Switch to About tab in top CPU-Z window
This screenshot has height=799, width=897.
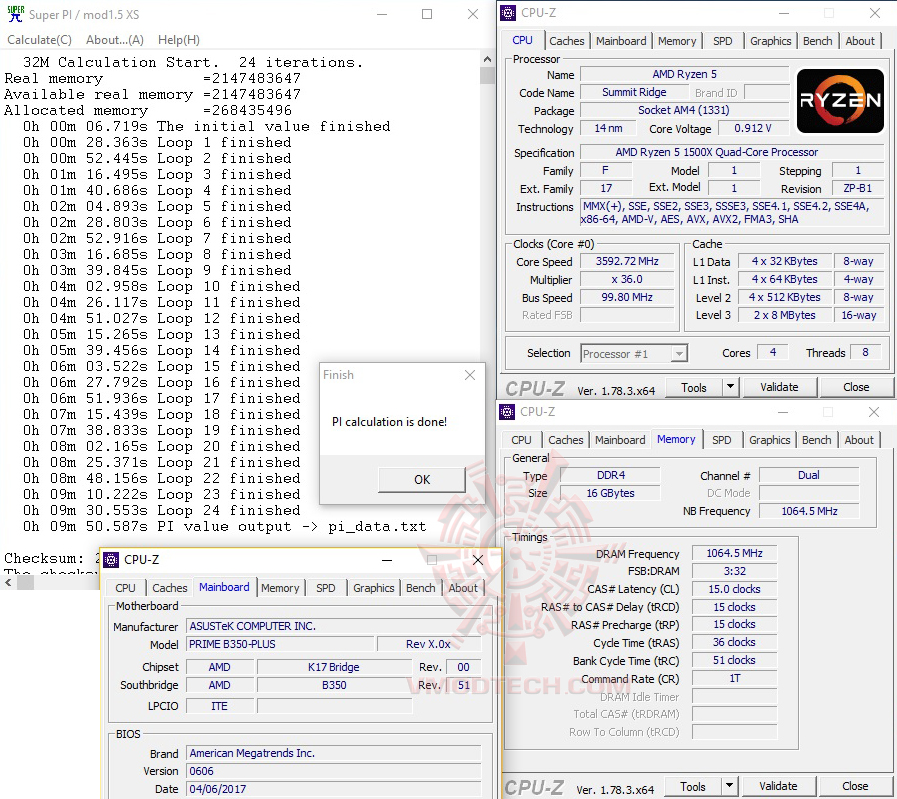point(860,41)
